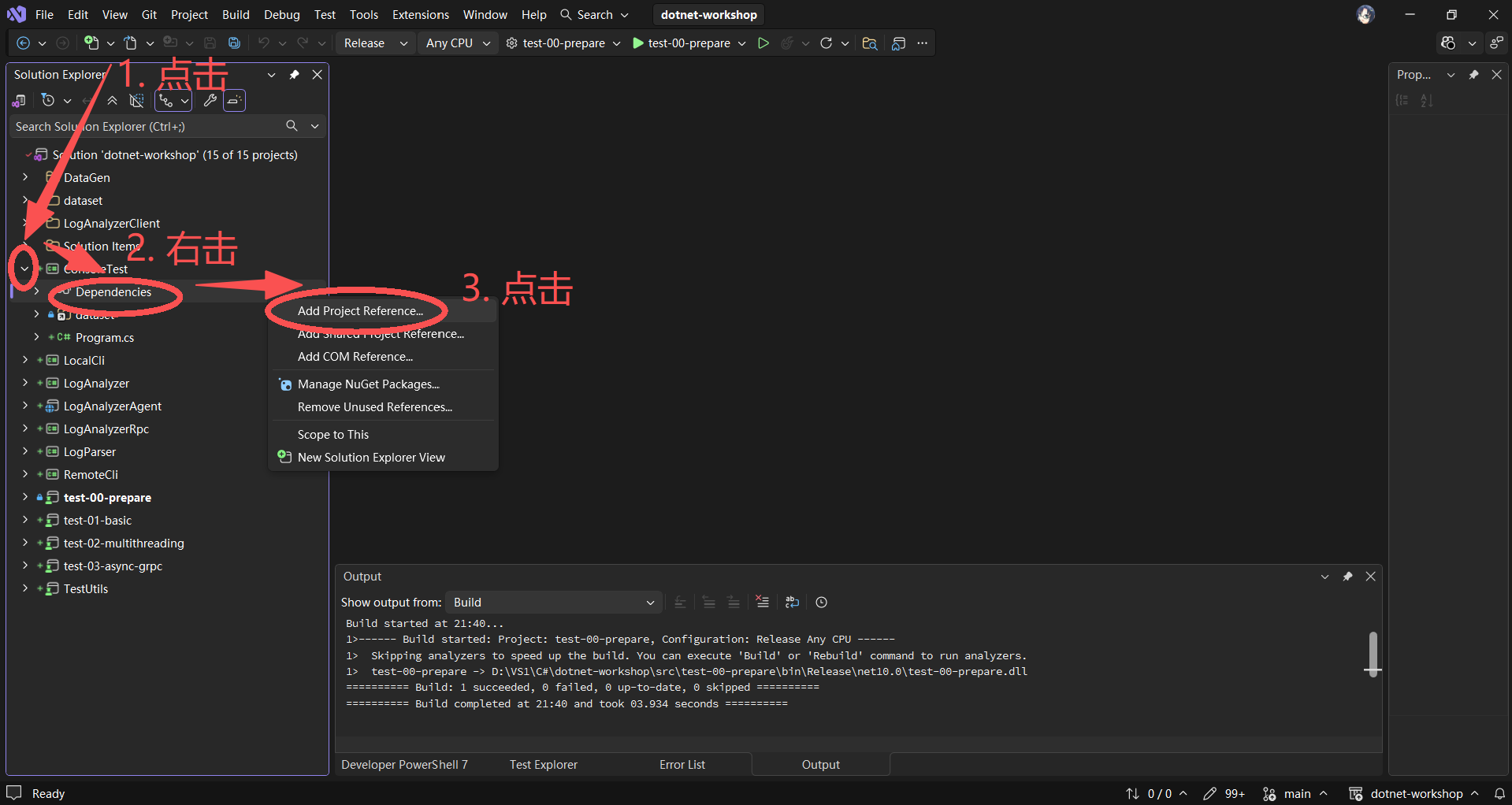
Task: Choose Add COM Reference menu entry
Action: click(x=384, y=357)
